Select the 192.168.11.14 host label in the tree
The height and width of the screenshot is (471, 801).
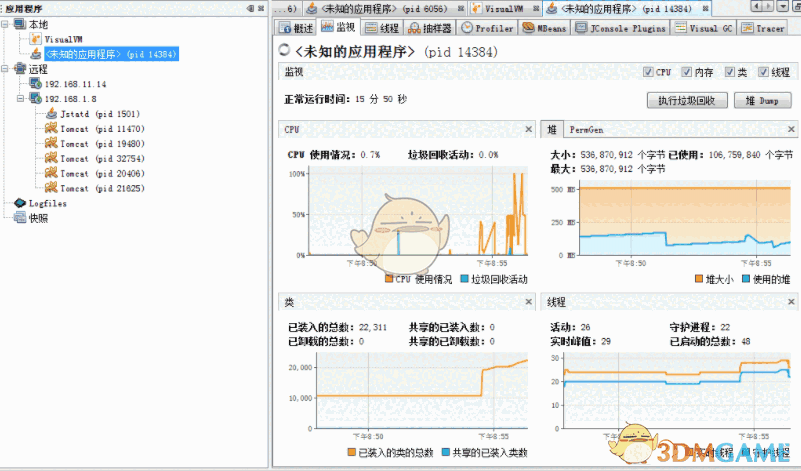tap(76, 84)
